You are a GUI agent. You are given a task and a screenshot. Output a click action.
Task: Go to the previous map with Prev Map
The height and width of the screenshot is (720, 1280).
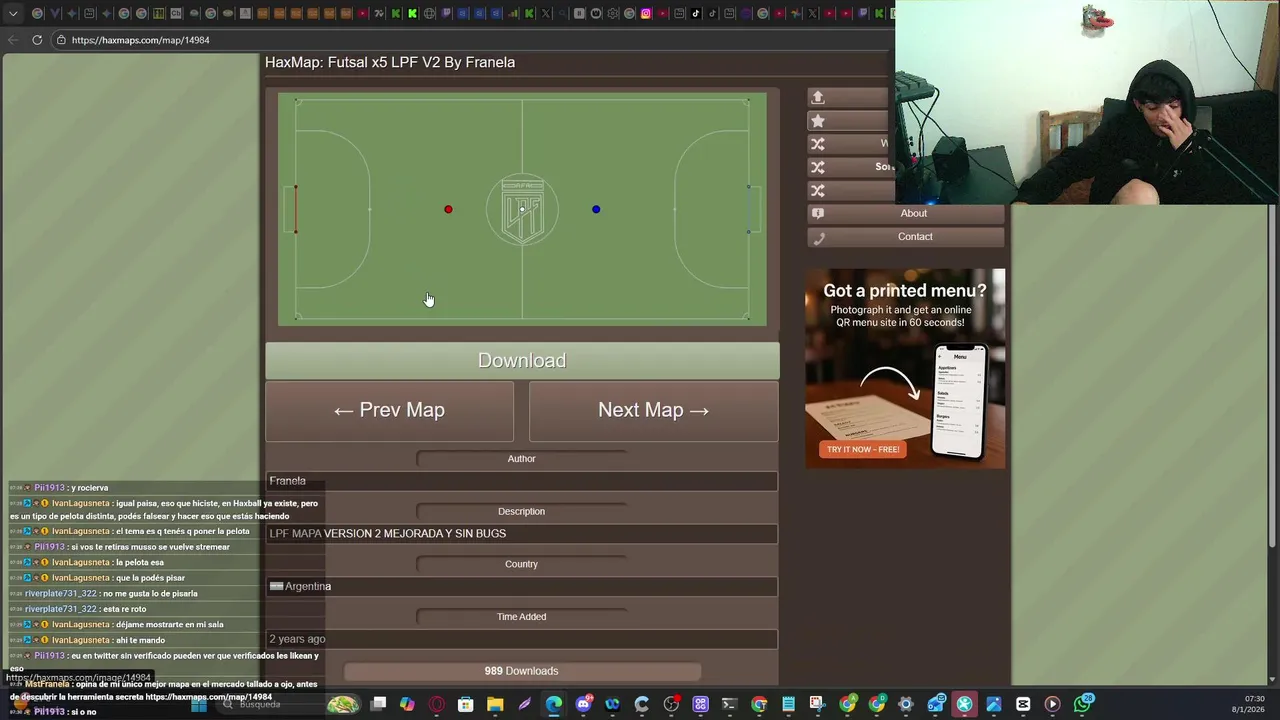(389, 410)
